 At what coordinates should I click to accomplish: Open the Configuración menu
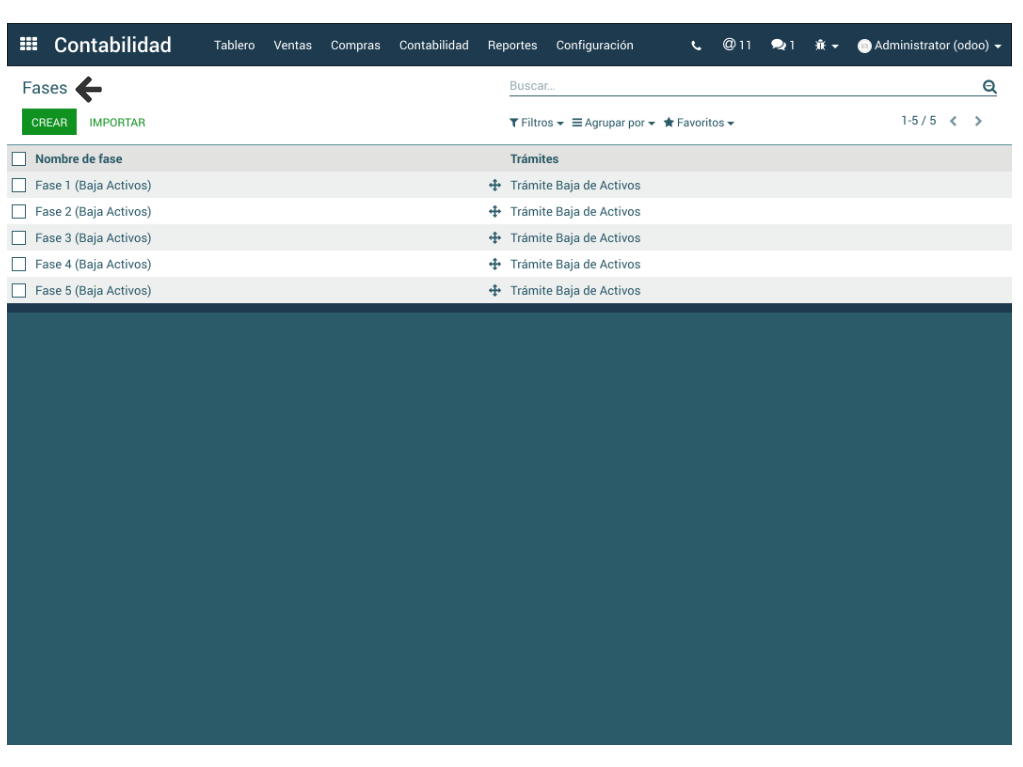[594, 46]
